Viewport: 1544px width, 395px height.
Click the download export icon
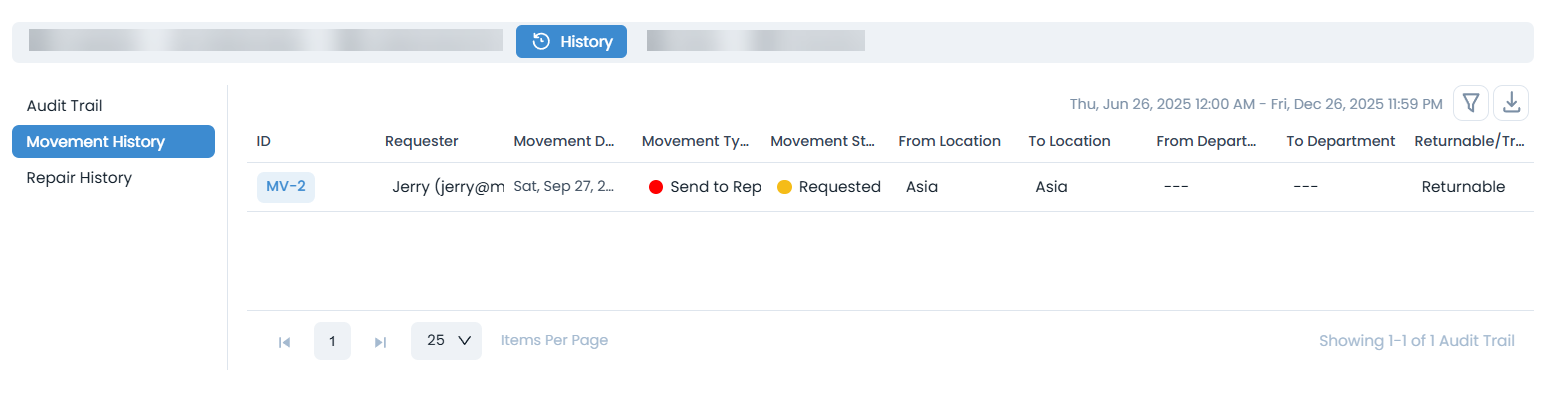pos(1512,103)
